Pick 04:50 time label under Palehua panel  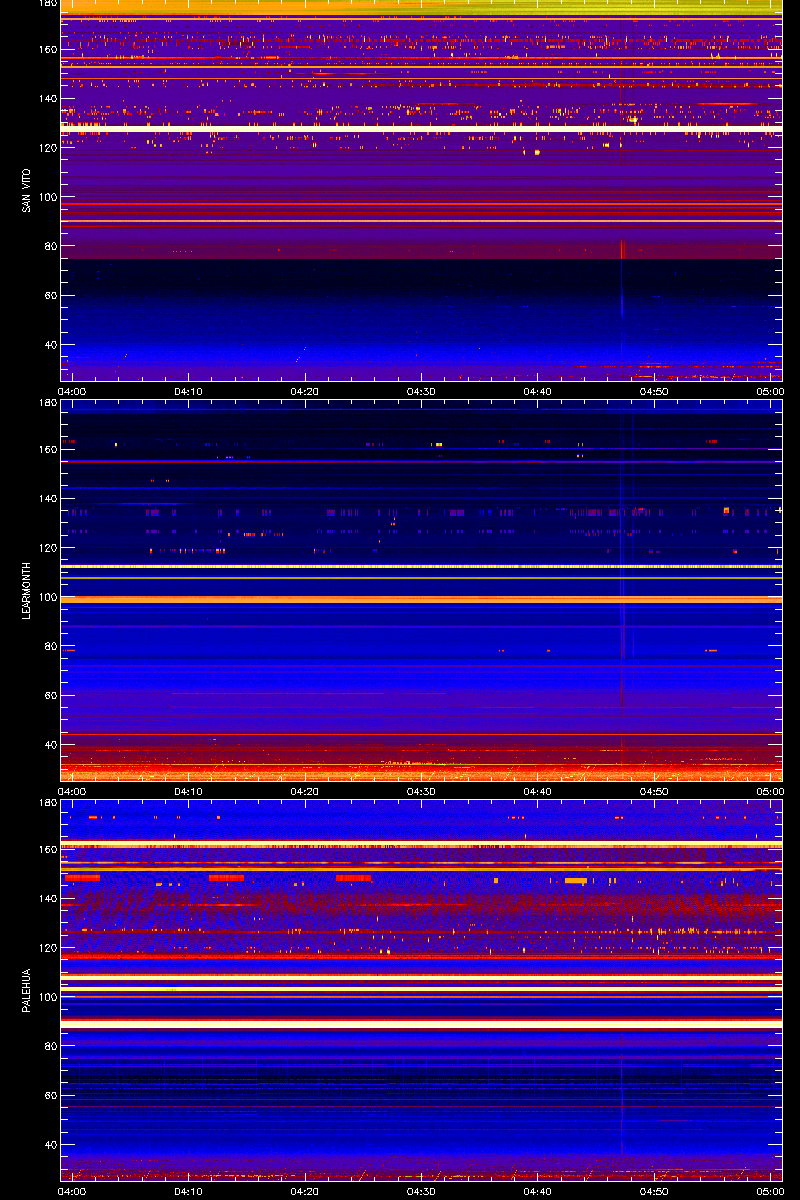[x=654, y=1191]
